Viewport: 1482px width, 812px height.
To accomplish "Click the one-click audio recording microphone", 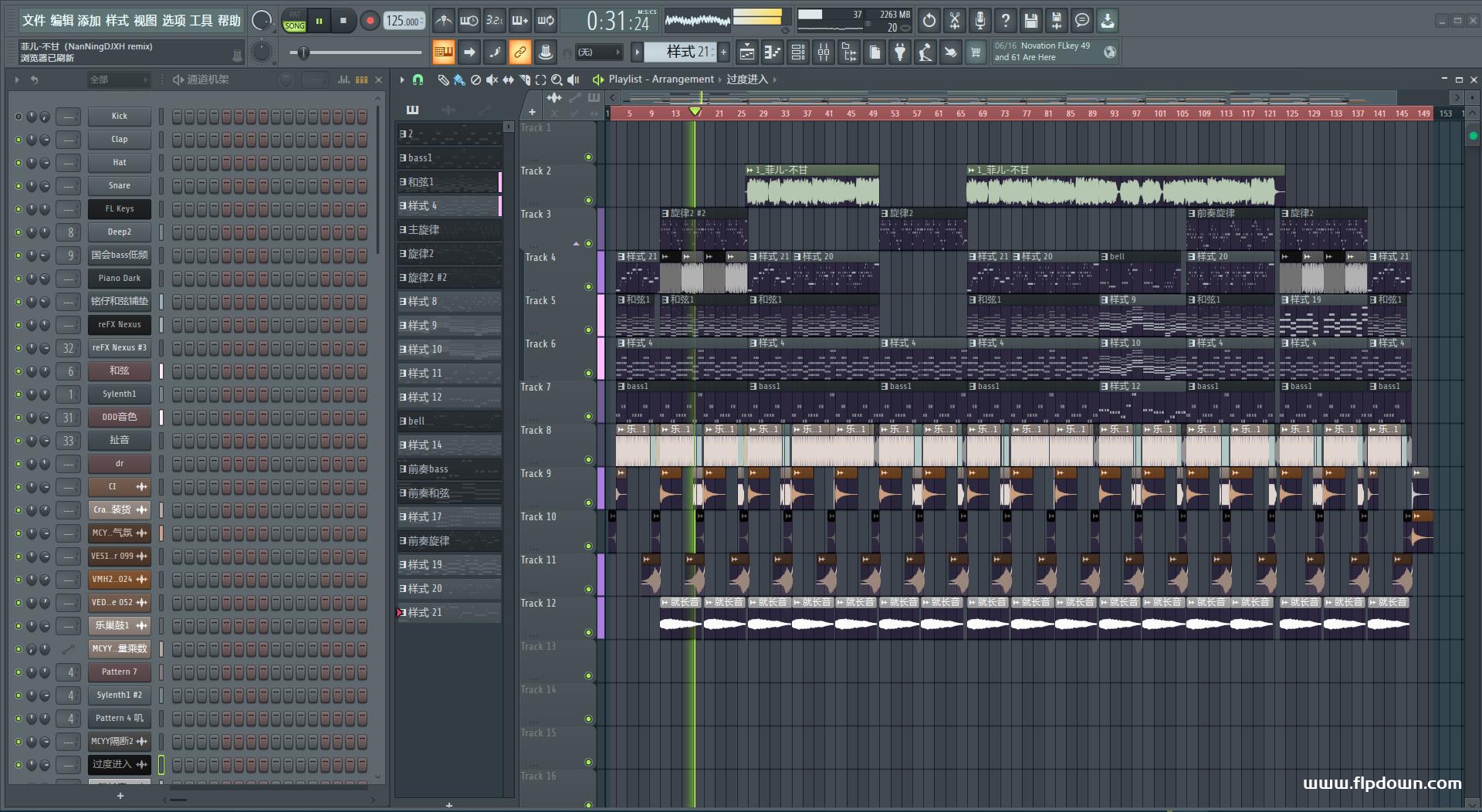I will coord(980,21).
